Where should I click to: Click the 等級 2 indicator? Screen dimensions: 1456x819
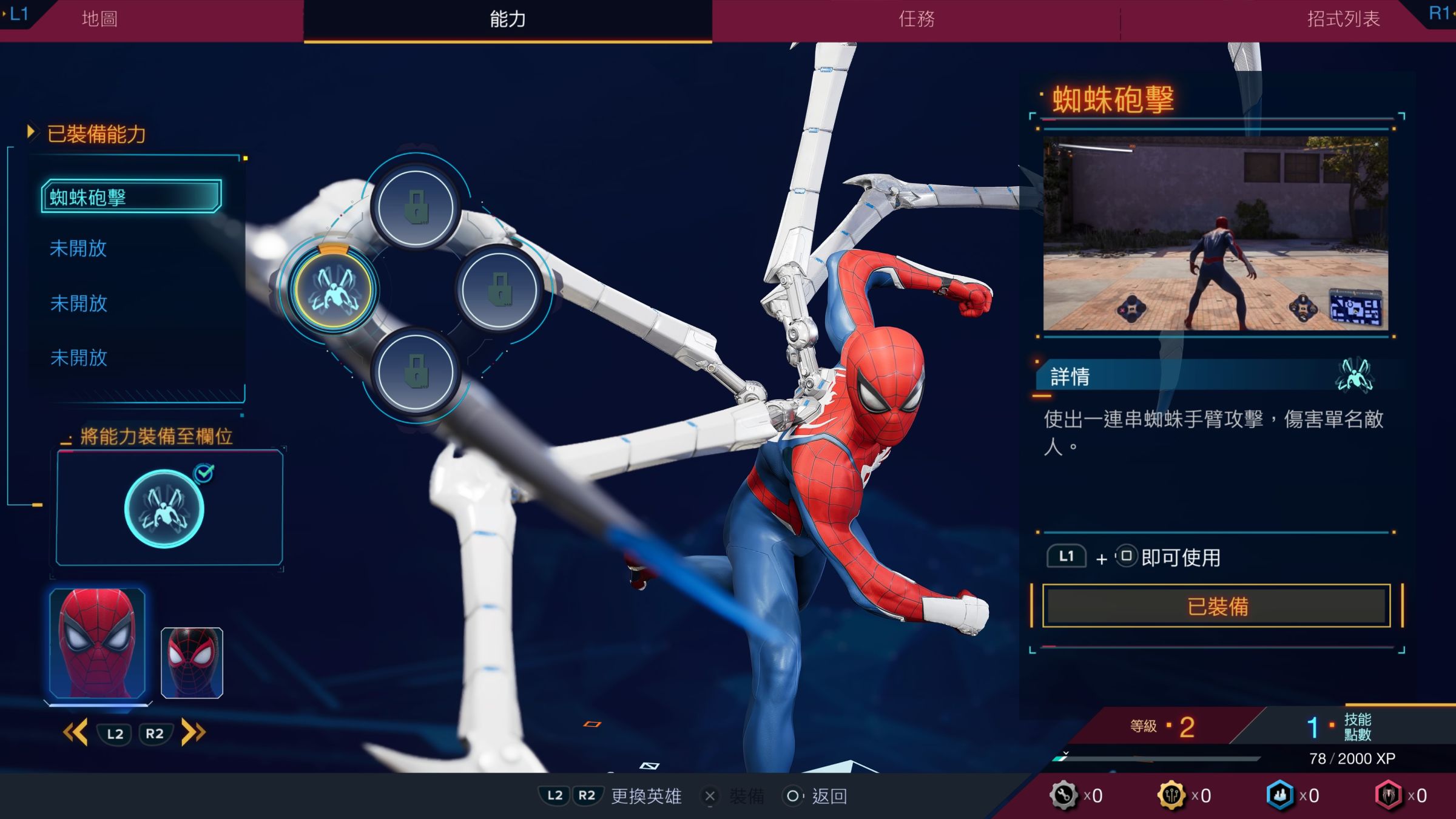(1162, 726)
